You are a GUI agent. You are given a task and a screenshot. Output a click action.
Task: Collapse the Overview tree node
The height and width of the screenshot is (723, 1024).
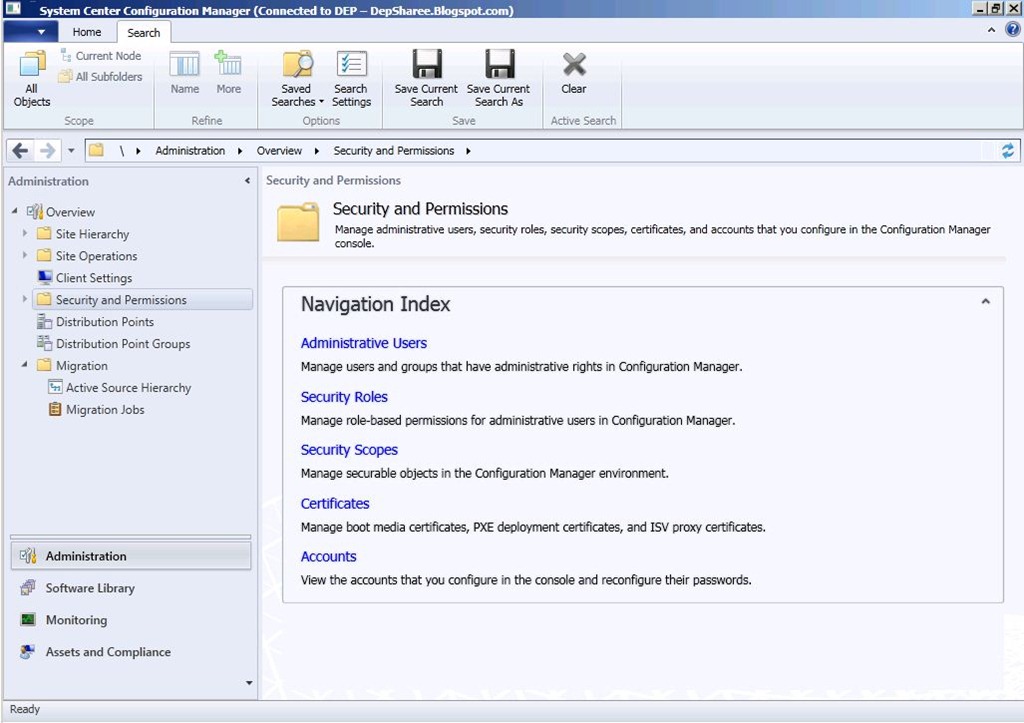coord(14,211)
